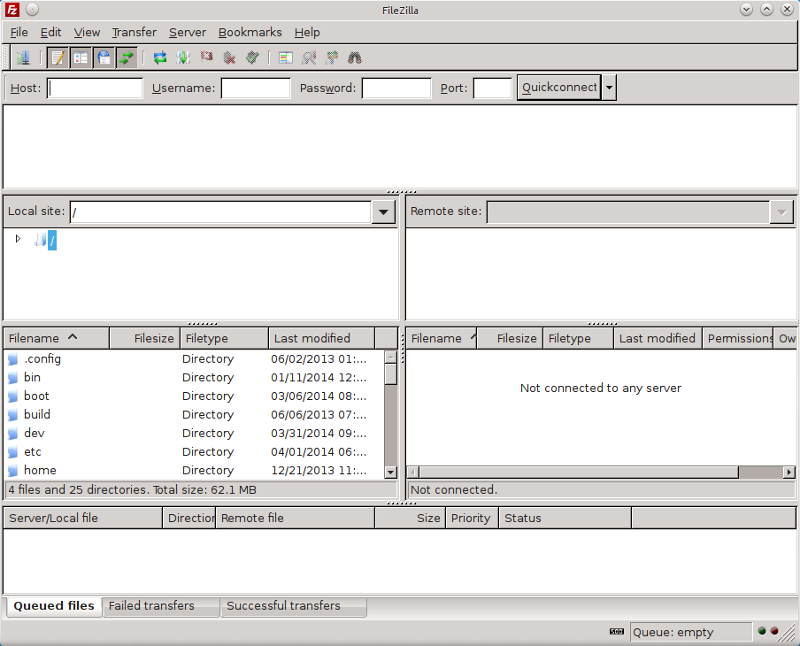This screenshot has height=646, width=800.
Task: Open the Edit menu
Action: point(51,32)
